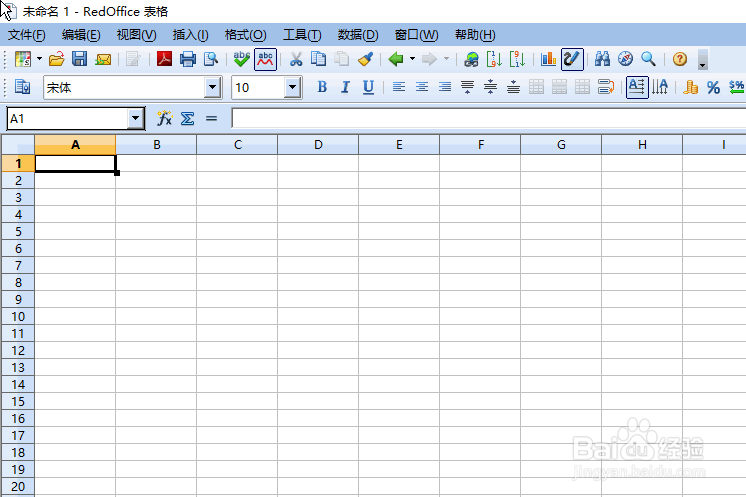Open the New document dropdown arrow
Screen dimensions: 746x497
pos(39,59)
